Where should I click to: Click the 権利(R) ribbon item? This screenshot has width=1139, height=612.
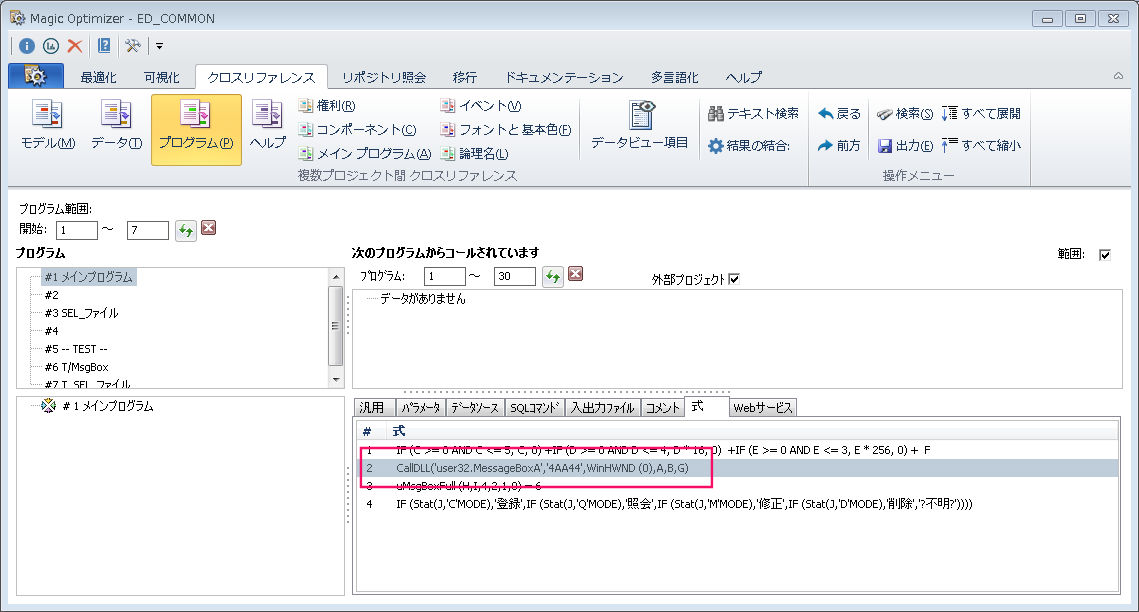click(x=327, y=106)
